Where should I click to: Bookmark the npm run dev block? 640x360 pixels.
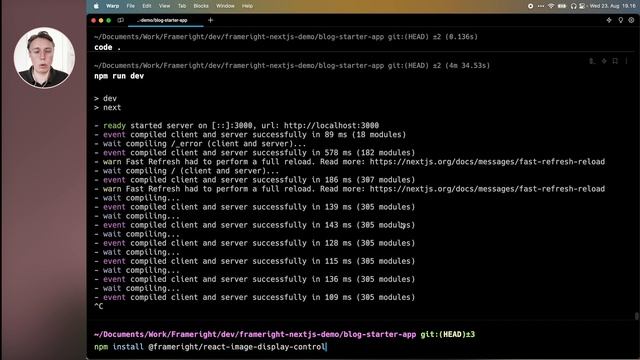point(615,61)
